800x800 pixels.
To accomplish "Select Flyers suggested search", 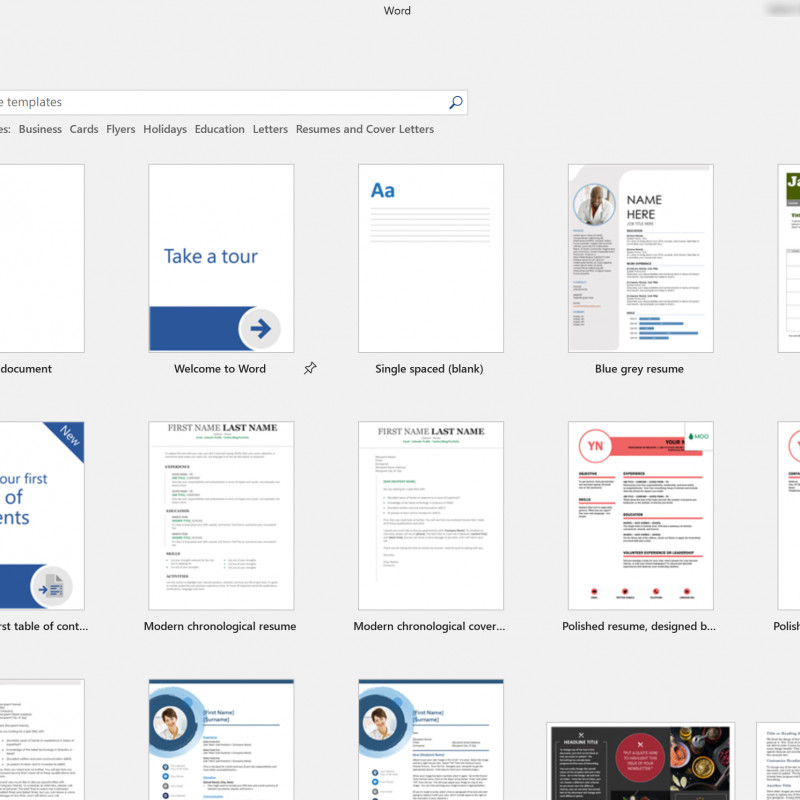I will click(x=120, y=129).
